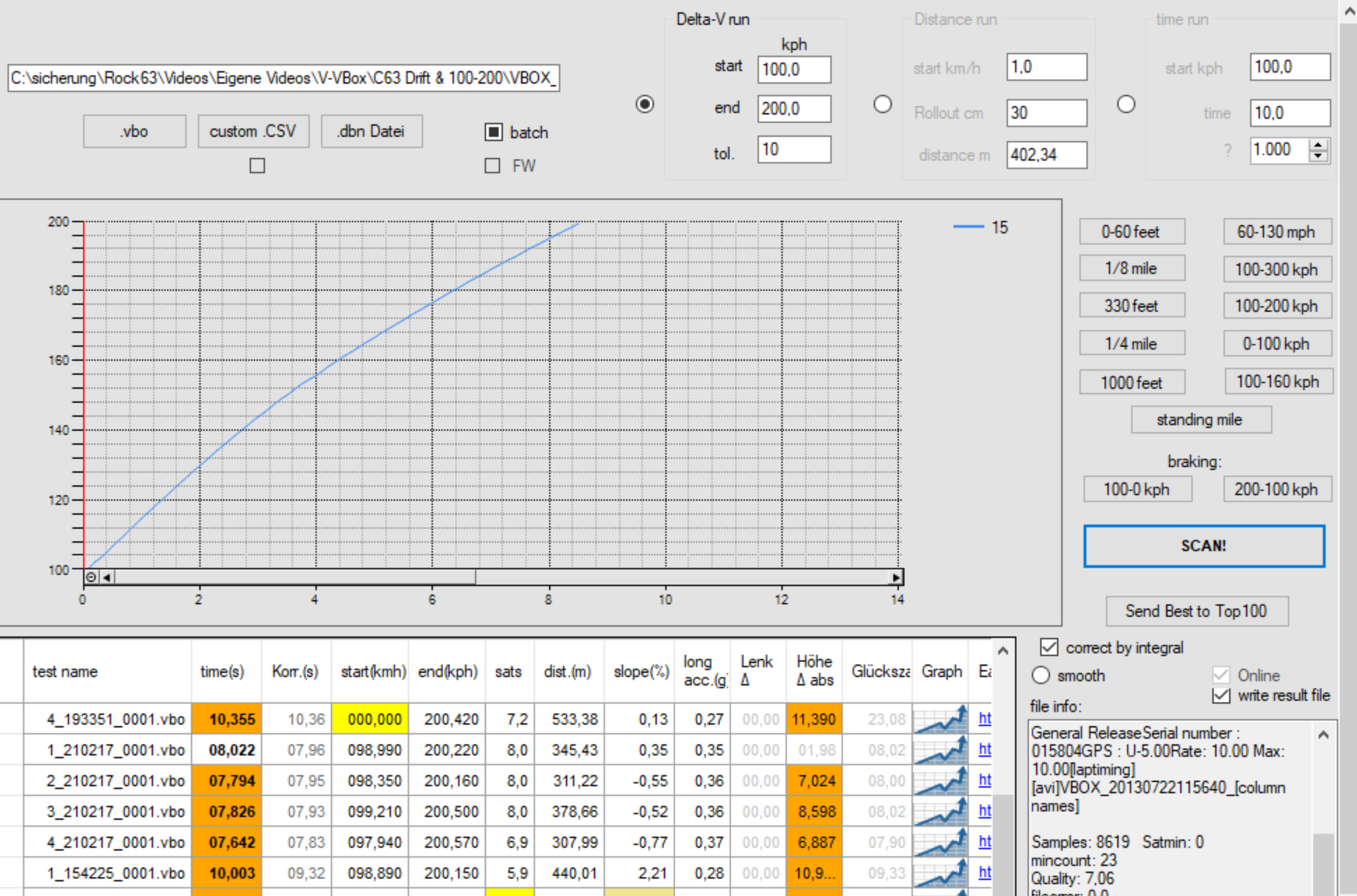The height and width of the screenshot is (896, 1357).
Task: Select the smooth radio option
Action: pyautogui.click(x=1040, y=675)
